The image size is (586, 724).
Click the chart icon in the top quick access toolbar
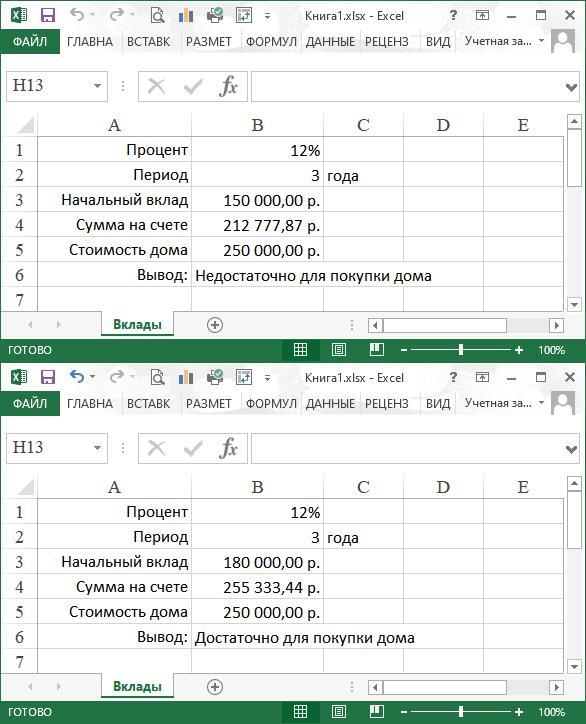point(186,16)
